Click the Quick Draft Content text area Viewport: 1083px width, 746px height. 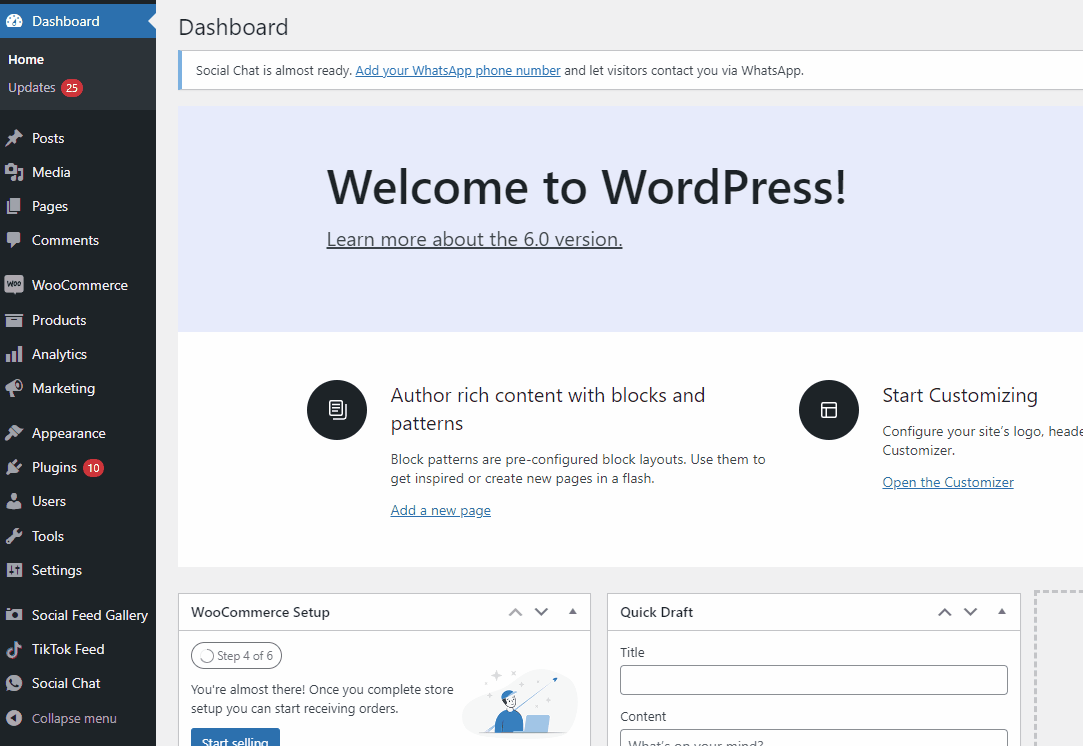point(814,738)
